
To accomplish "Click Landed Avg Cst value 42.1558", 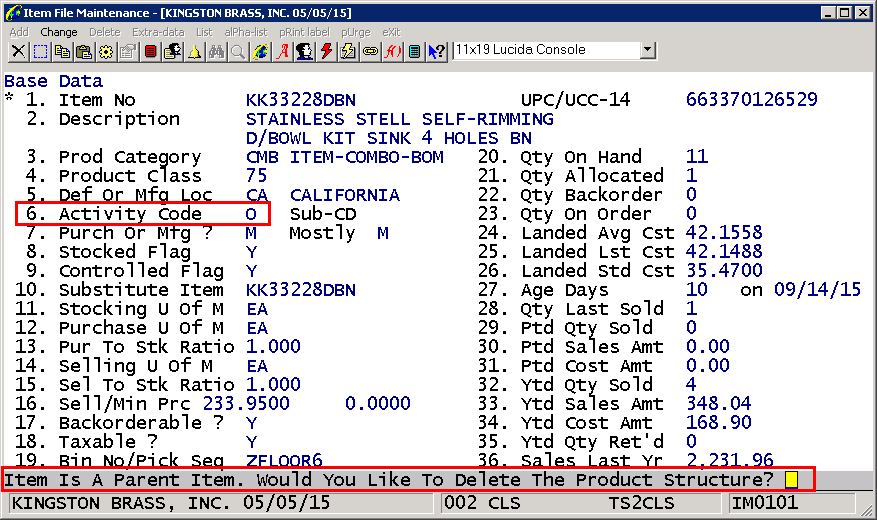I will coord(724,233).
